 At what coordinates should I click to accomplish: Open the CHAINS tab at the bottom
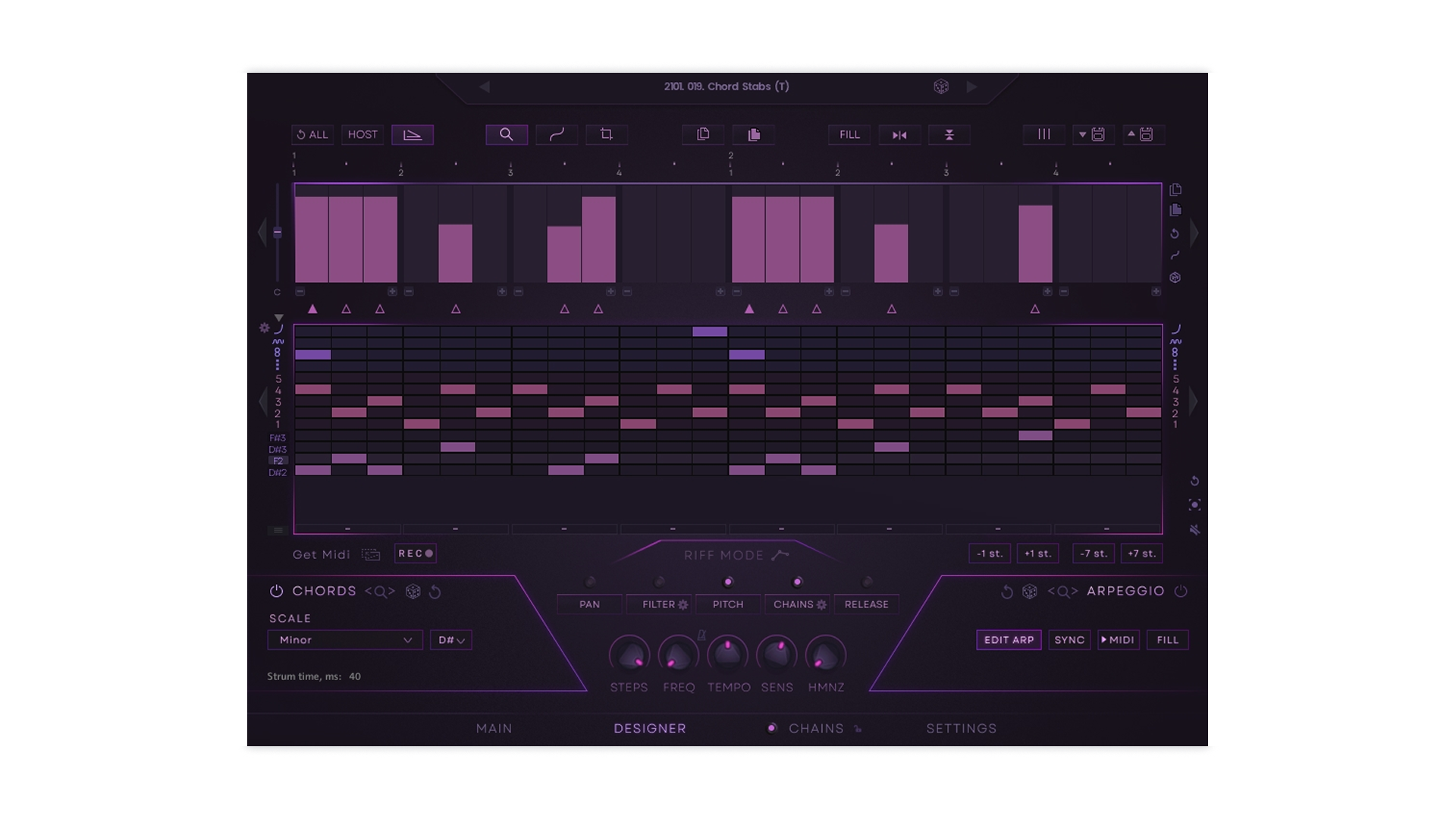point(815,728)
